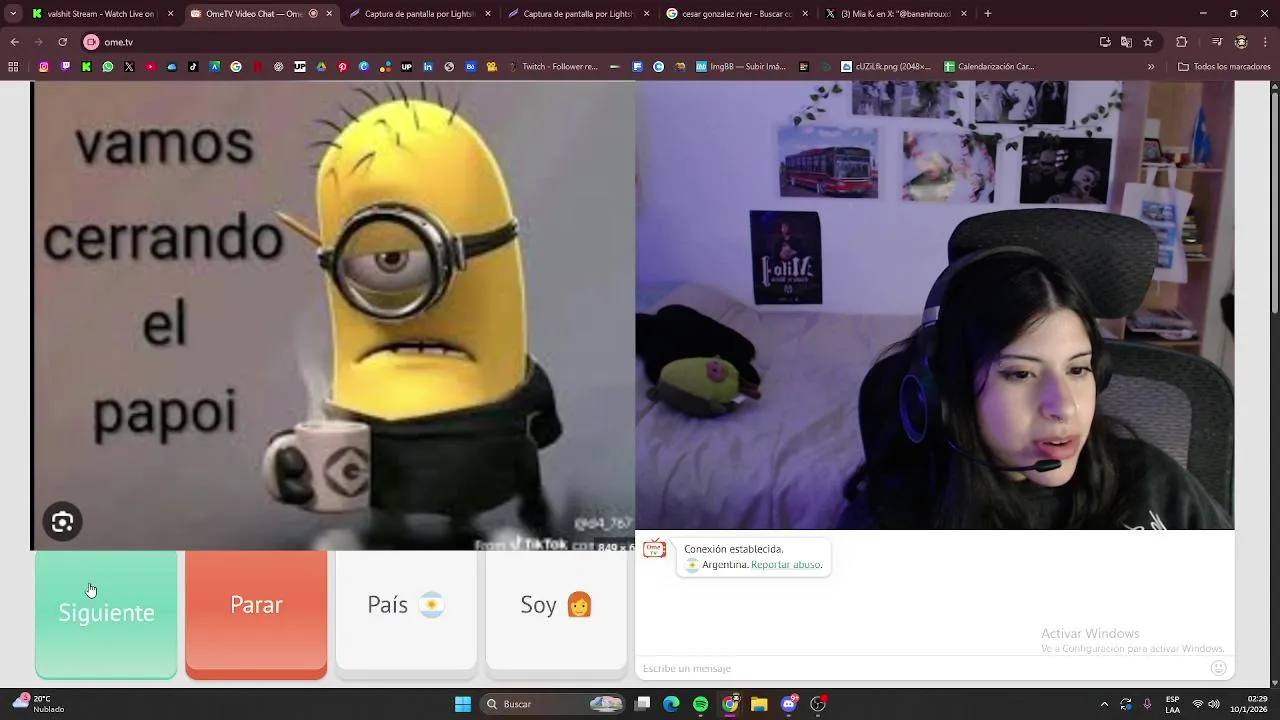Go back to the previous page
Viewport: 1280px width, 720px height.
(14, 42)
